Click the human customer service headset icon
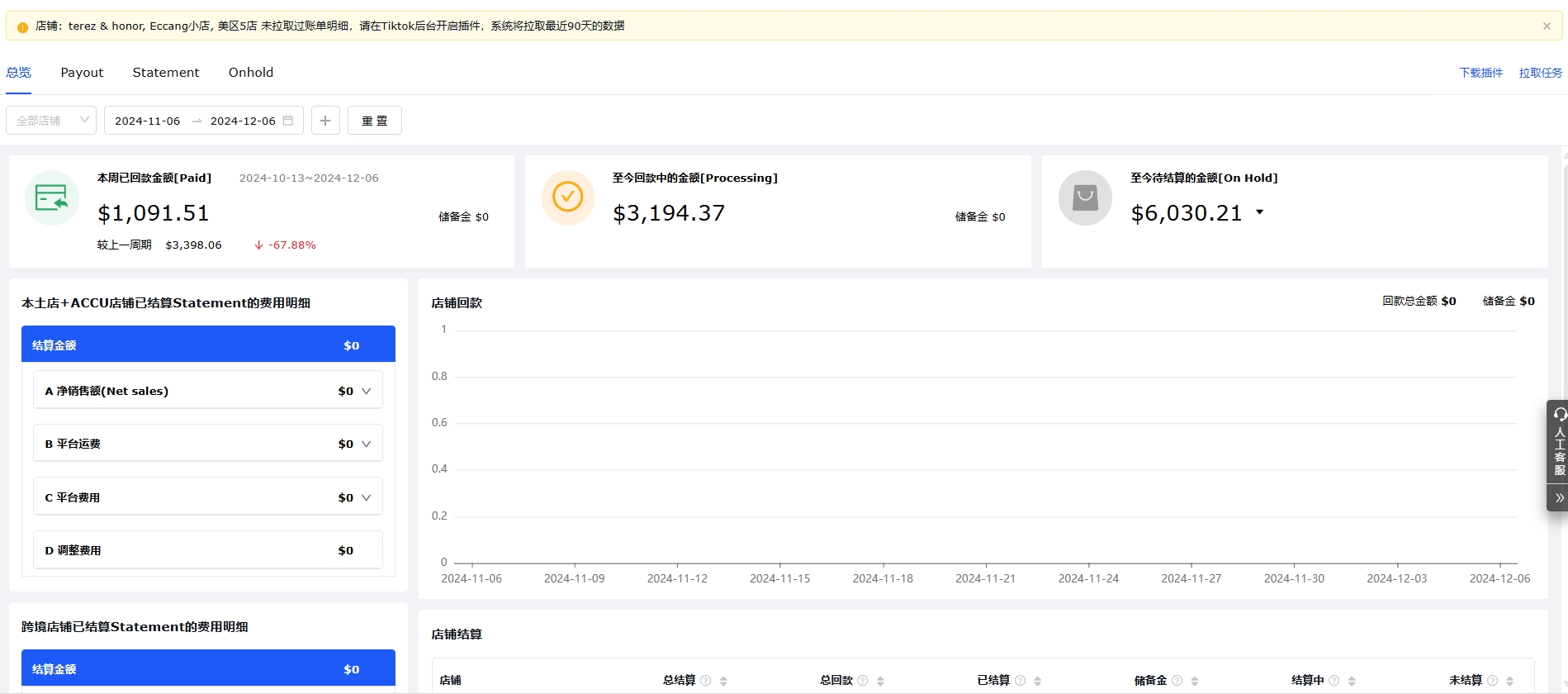The image size is (1568, 694). [1559, 414]
